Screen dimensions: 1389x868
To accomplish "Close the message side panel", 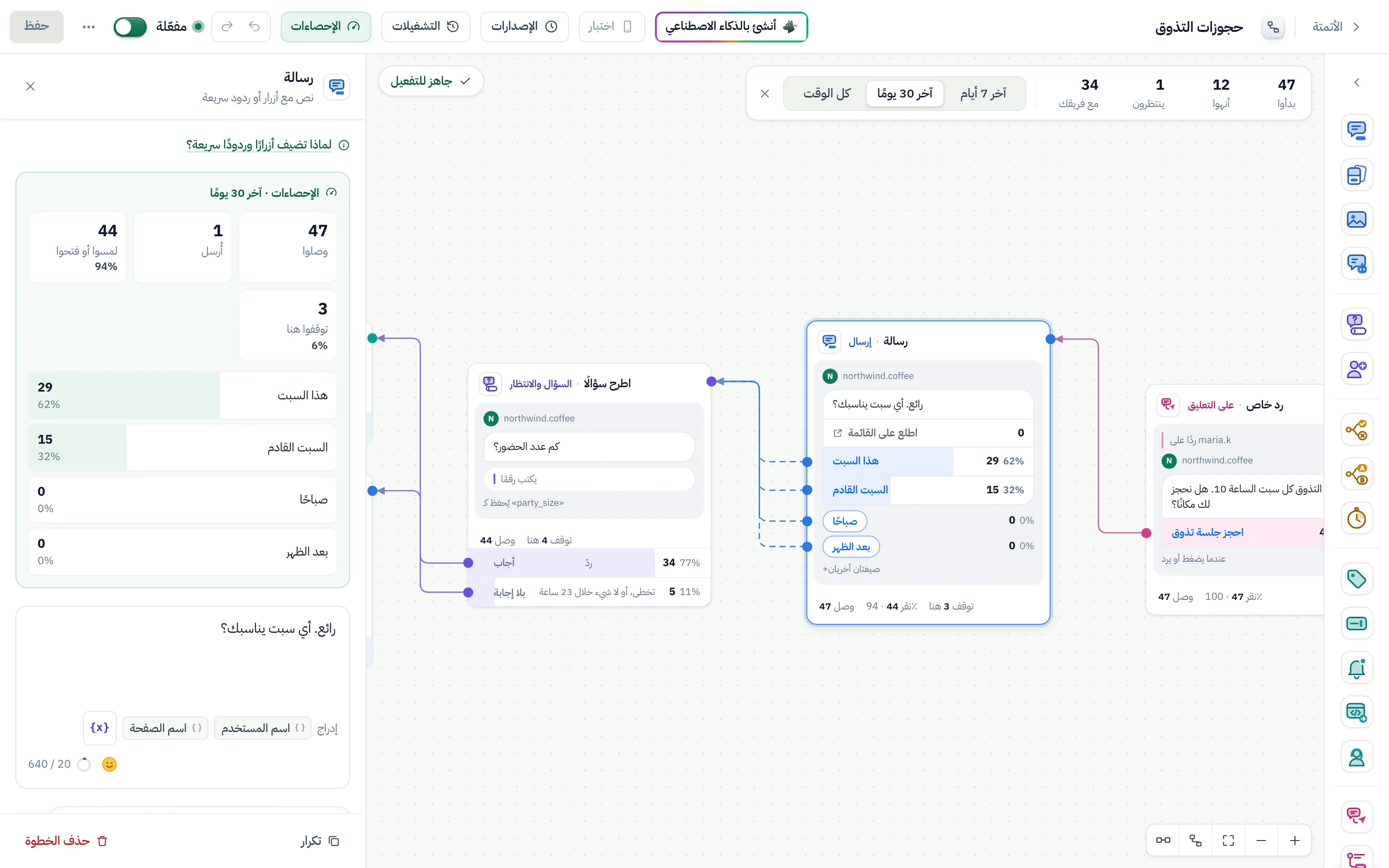I will [x=30, y=86].
